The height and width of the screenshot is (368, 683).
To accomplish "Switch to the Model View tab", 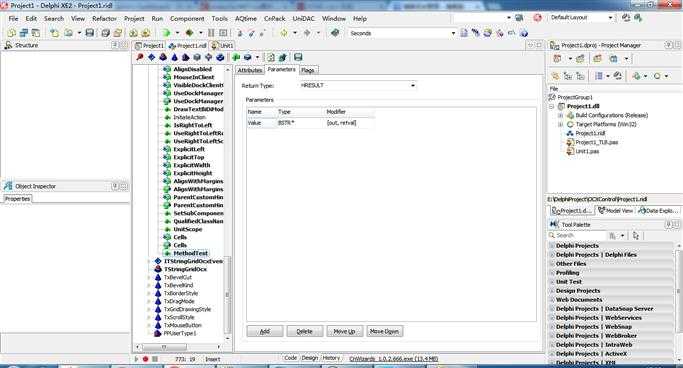I will click(615, 211).
